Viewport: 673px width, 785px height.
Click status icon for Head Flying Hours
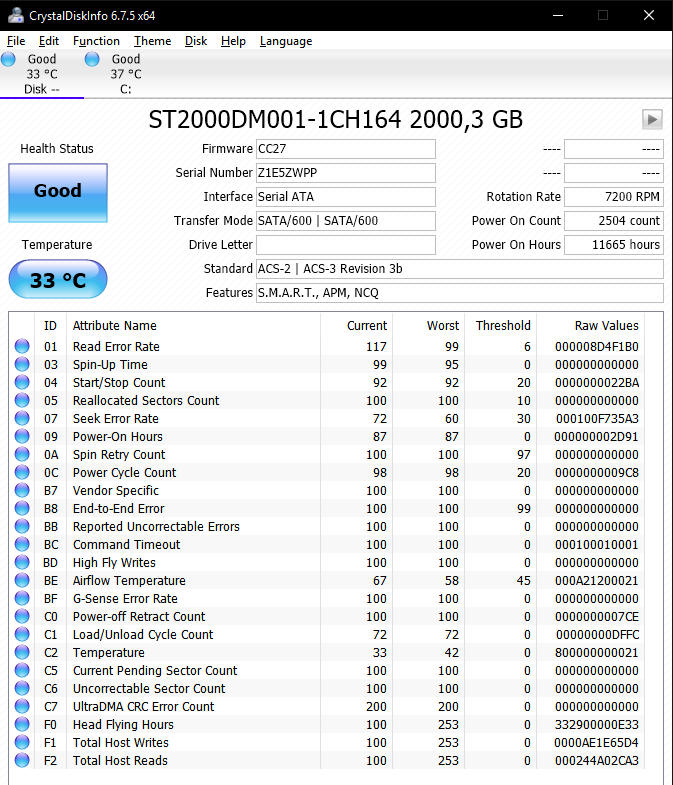[x=22, y=725]
